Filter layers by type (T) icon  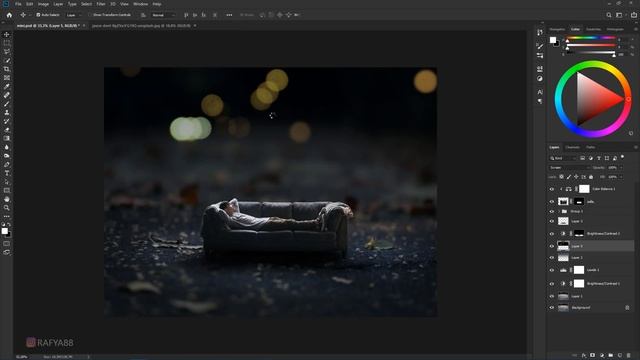(599, 158)
